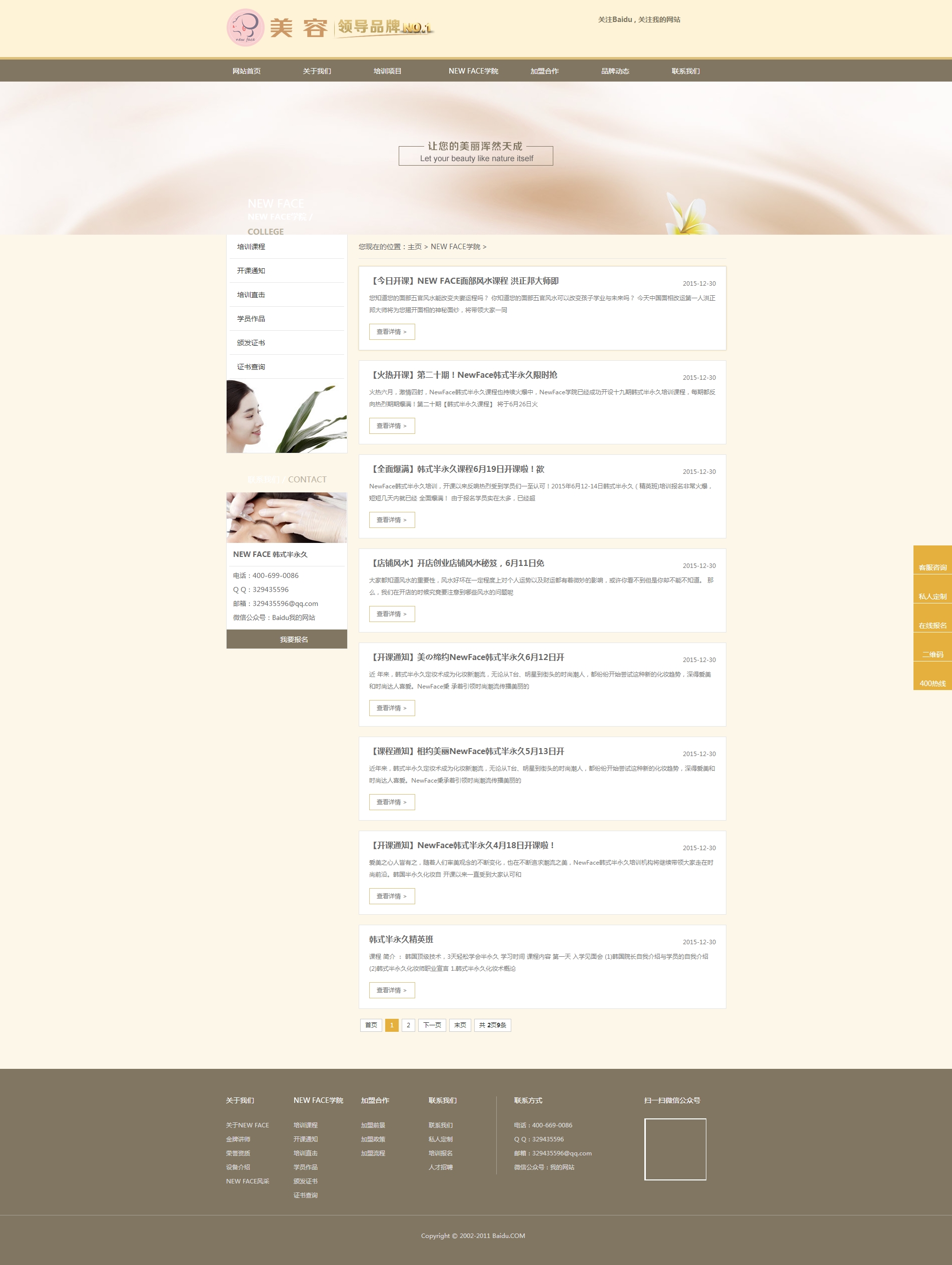
Task: Click the WeChat QR code box in footer
Action: pos(675,1149)
